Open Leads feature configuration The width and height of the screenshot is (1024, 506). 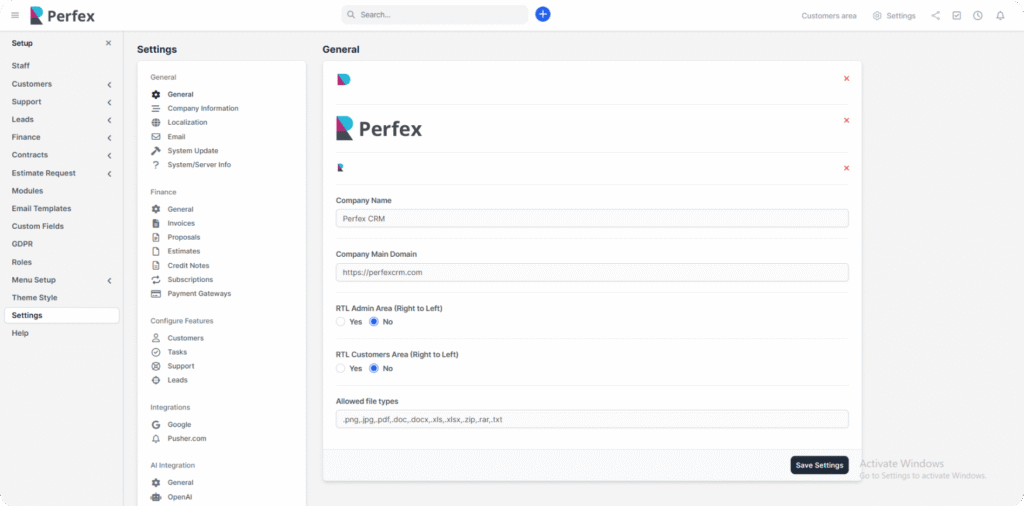pyautogui.click(x=178, y=380)
